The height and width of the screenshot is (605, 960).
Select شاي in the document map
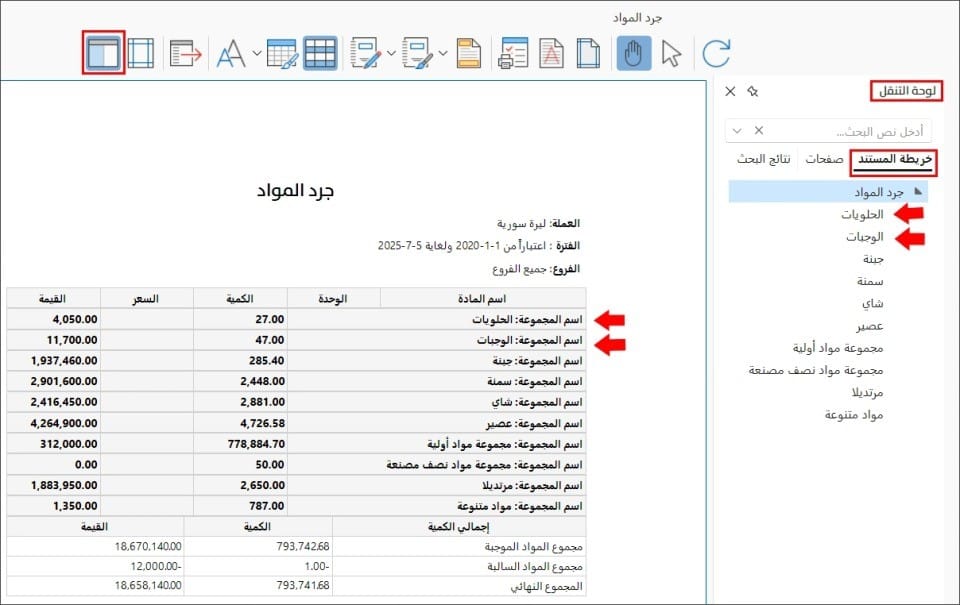(x=872, y=304)
